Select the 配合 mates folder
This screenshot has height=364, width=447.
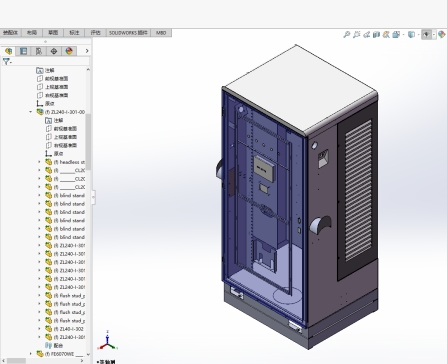tap(54, 346)
